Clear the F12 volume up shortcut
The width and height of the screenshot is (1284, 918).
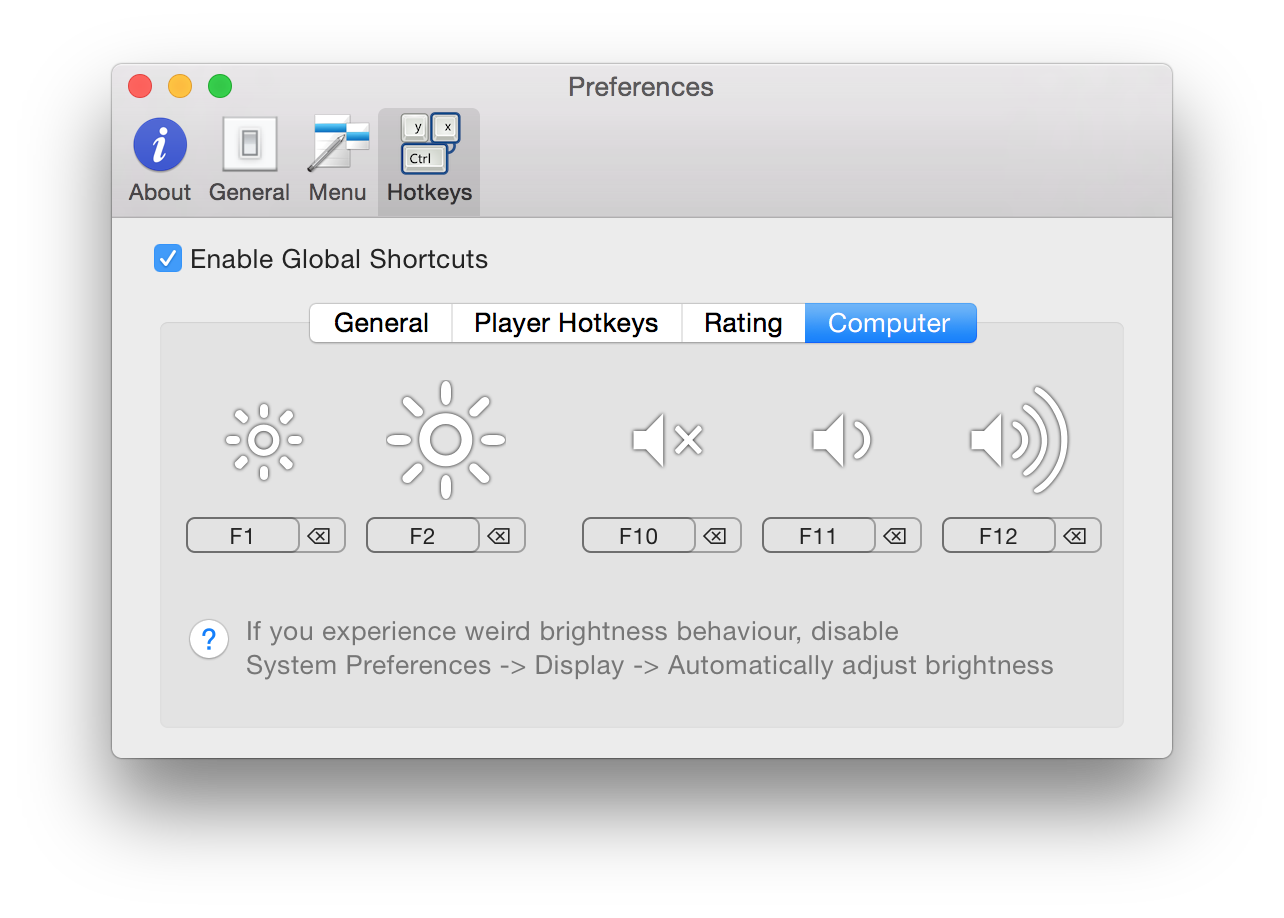[x=1075, y=536]
